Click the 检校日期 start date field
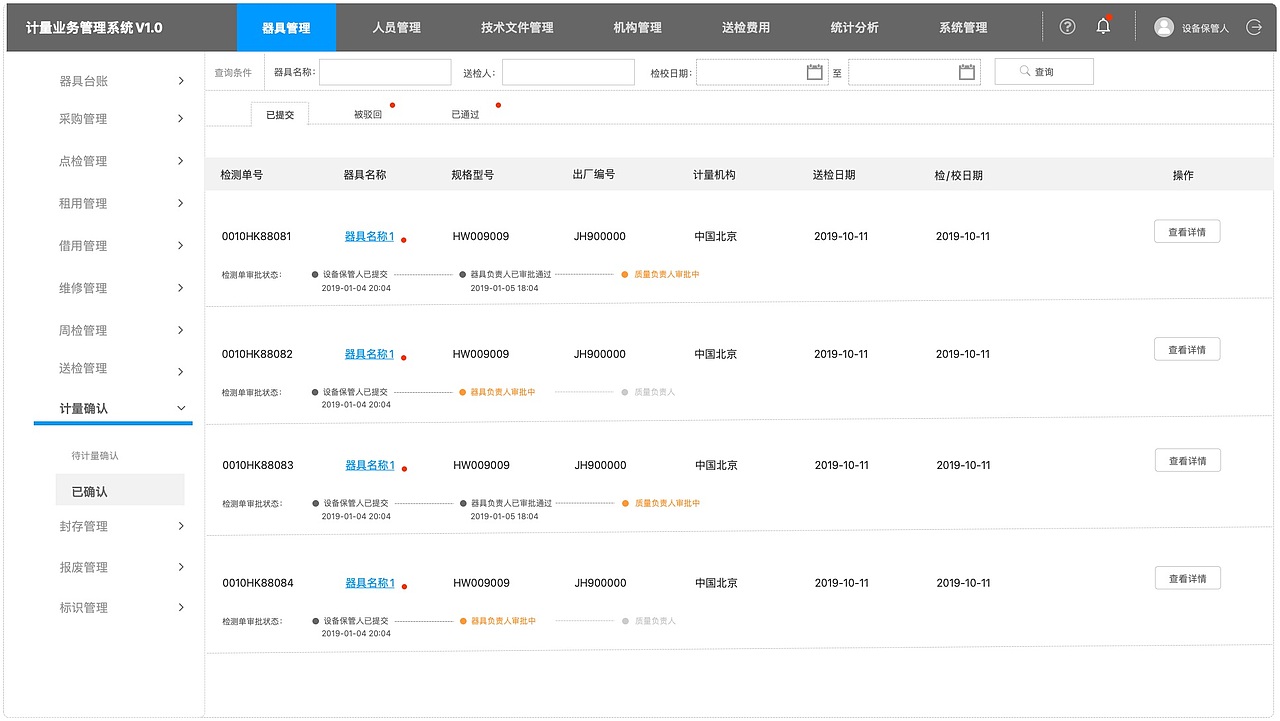1280x721 pixels. click(762, 72)
